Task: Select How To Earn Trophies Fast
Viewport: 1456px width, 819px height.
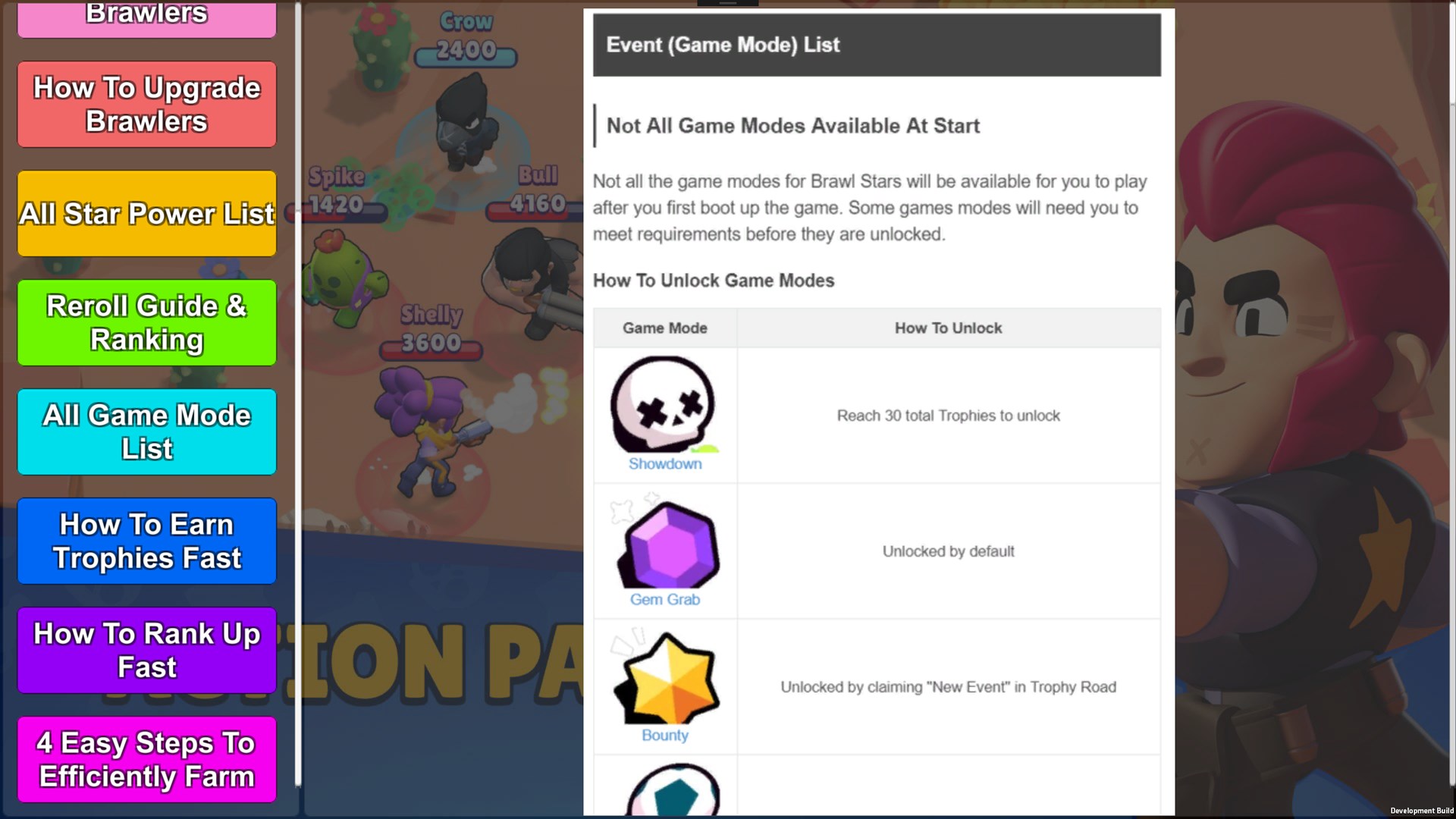Action: coord(147,541)
